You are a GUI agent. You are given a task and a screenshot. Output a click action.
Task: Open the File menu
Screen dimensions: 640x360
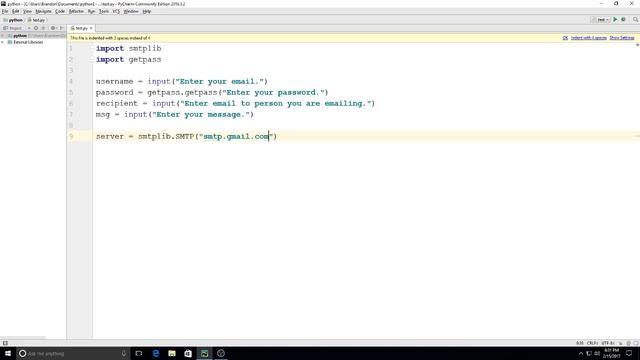5,11
